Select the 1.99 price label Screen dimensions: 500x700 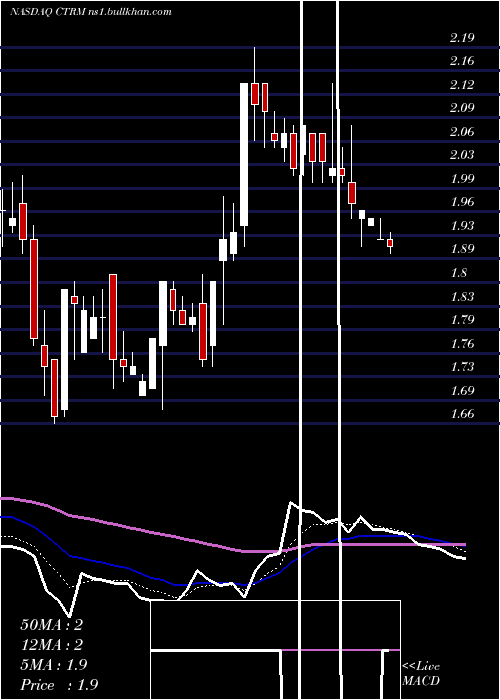coord(462,179)
